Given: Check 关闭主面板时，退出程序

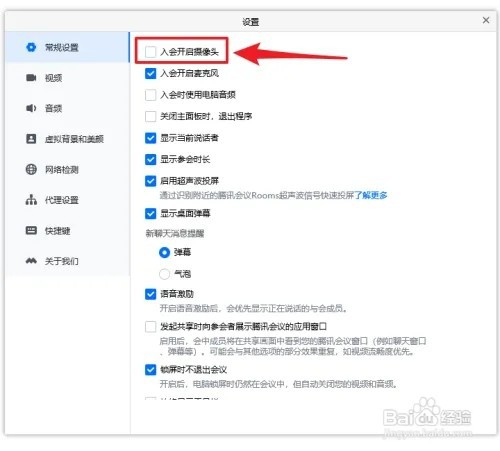Looking at the screenshot, I should click(x=150, y=116).
